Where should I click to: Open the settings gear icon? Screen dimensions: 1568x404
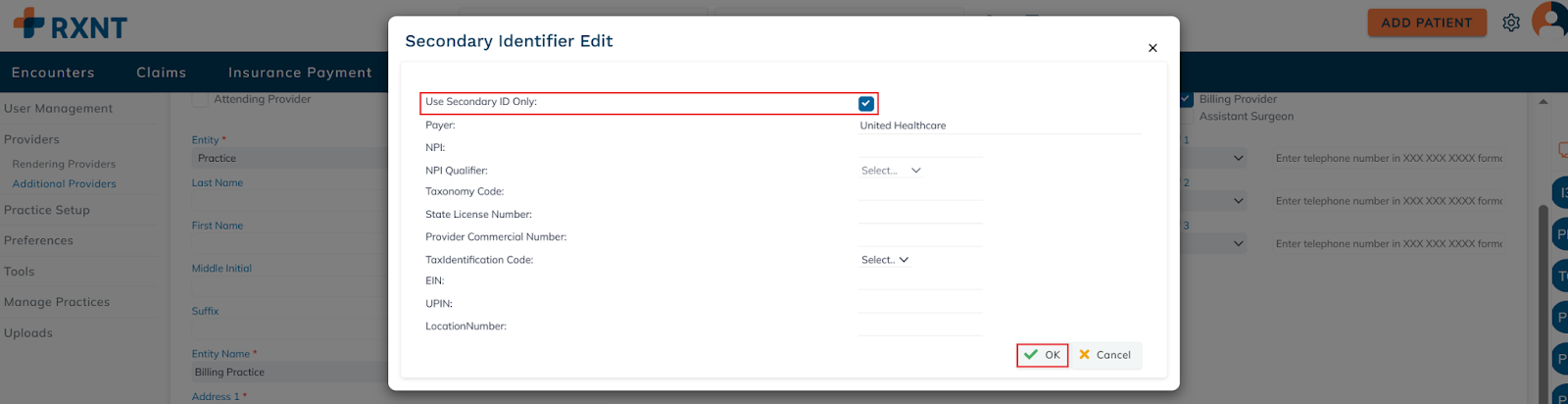(1511, 23)
